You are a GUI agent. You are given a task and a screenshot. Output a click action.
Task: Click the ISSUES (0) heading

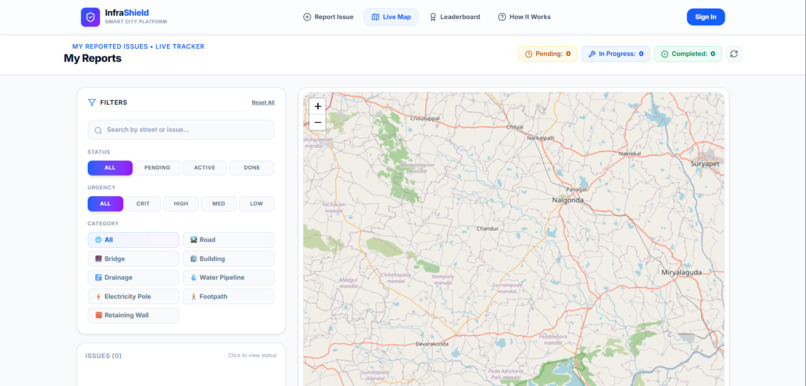tap(103, 356)
